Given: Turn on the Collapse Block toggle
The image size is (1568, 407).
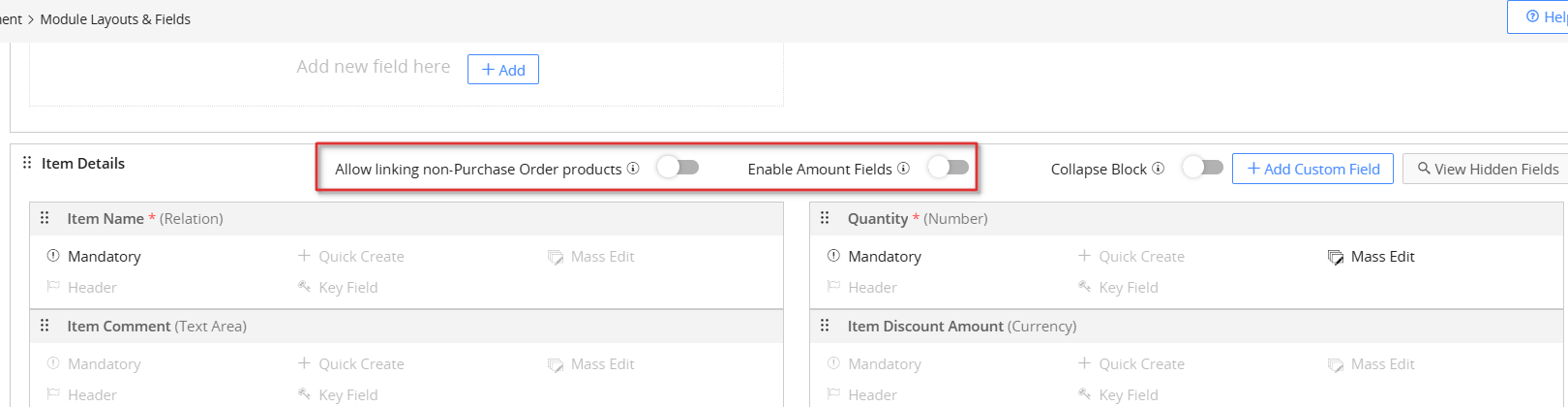Looking at the screenshot, I should pos(1203,168).
